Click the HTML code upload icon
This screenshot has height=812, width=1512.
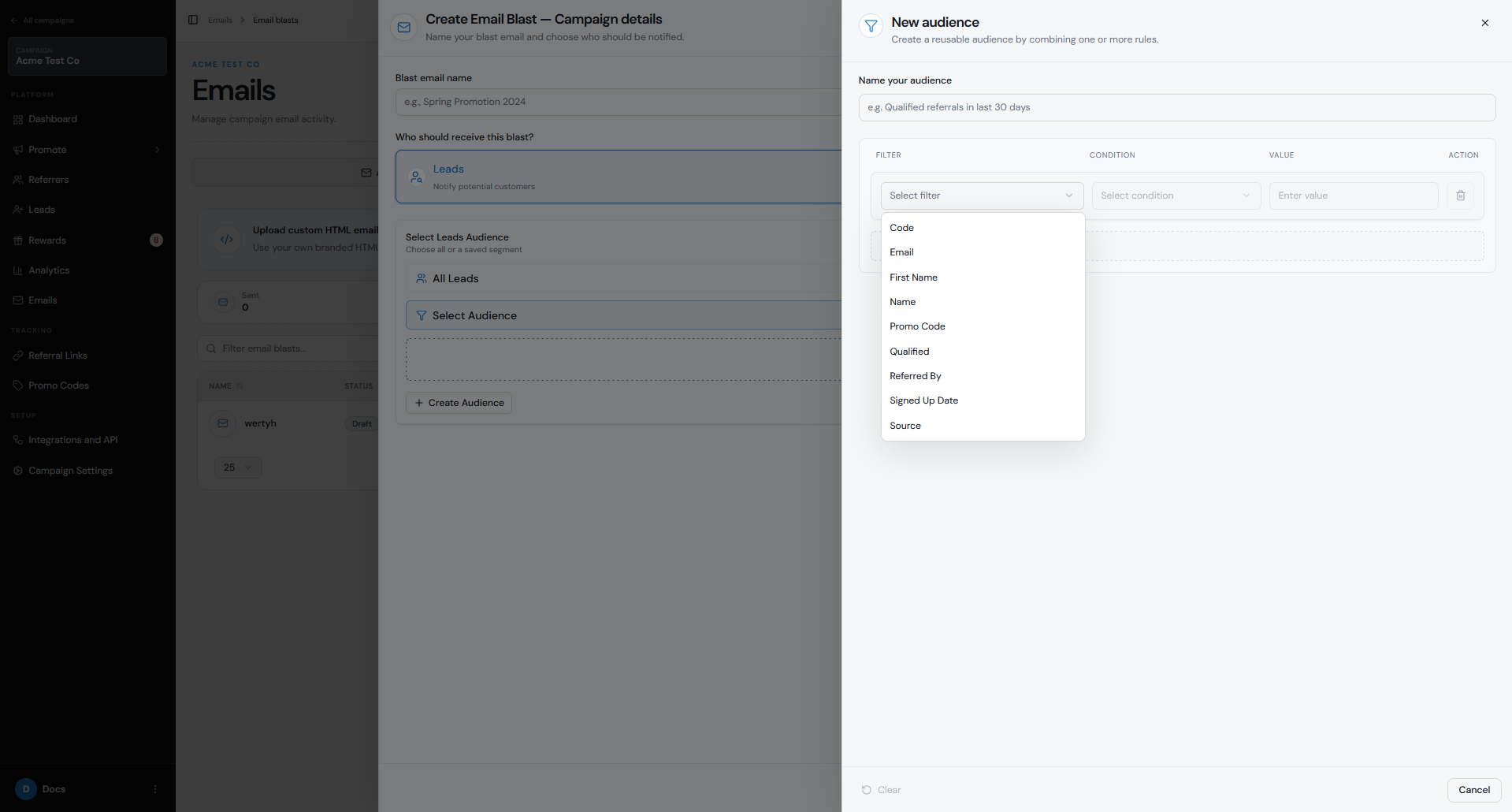pyautogui.click(x=227, y=240)
